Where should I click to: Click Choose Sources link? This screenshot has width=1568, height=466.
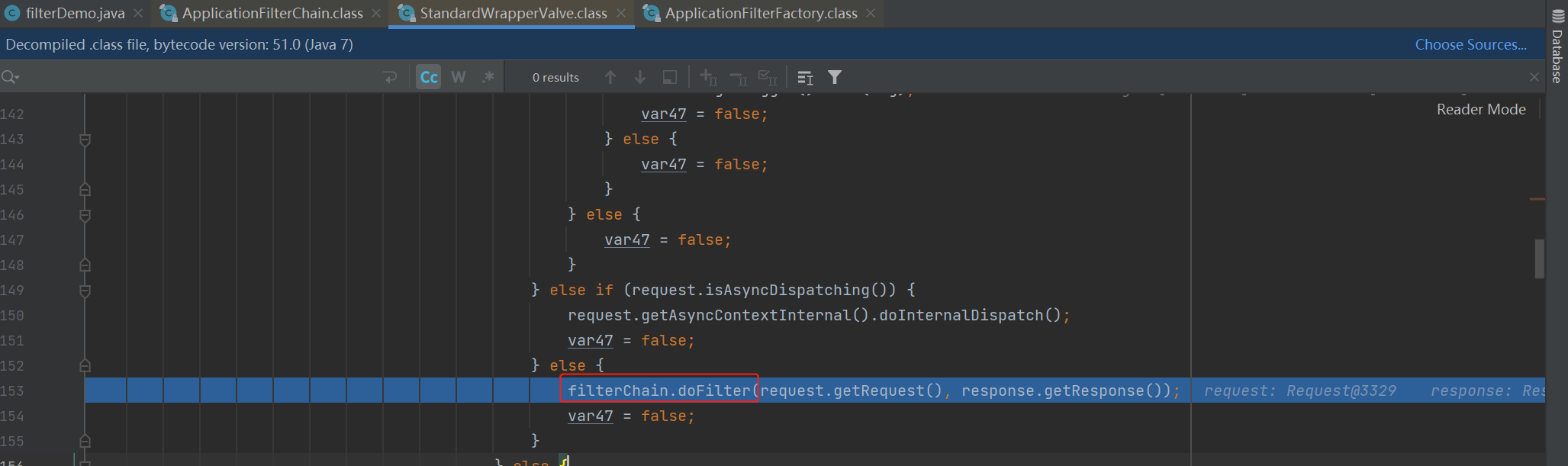pos(1470,44)
